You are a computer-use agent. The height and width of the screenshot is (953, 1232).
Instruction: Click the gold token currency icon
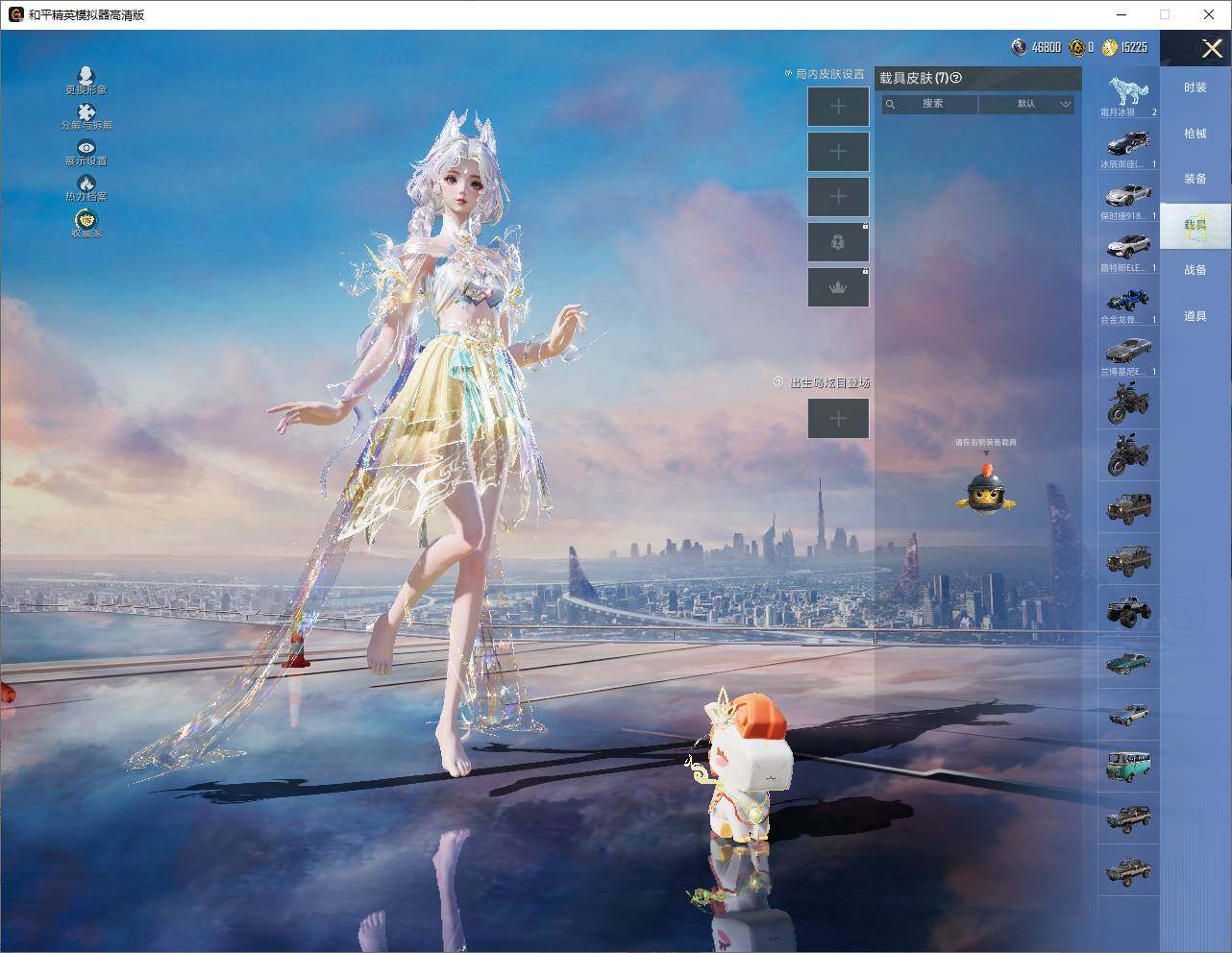pyautogui.click(x=1077, y=47)
